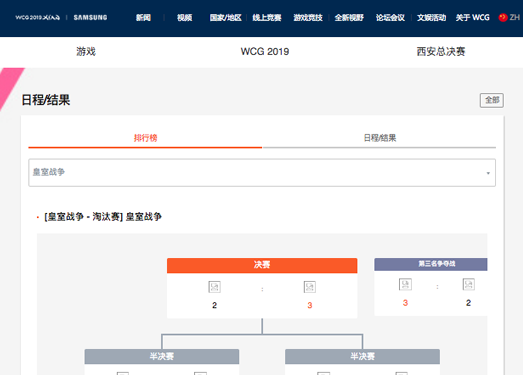Open the WCG 2019 Xi'an logo

(38, 17)
